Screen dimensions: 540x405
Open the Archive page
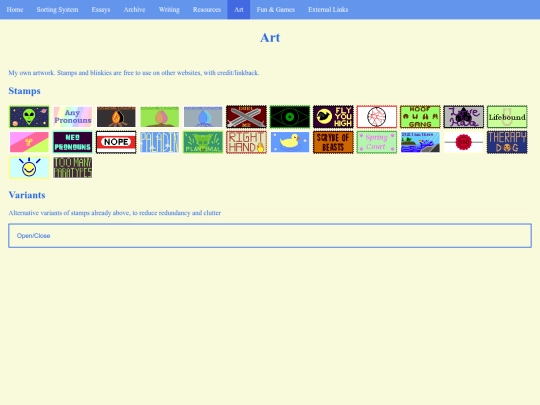click(x=134, y=10)
